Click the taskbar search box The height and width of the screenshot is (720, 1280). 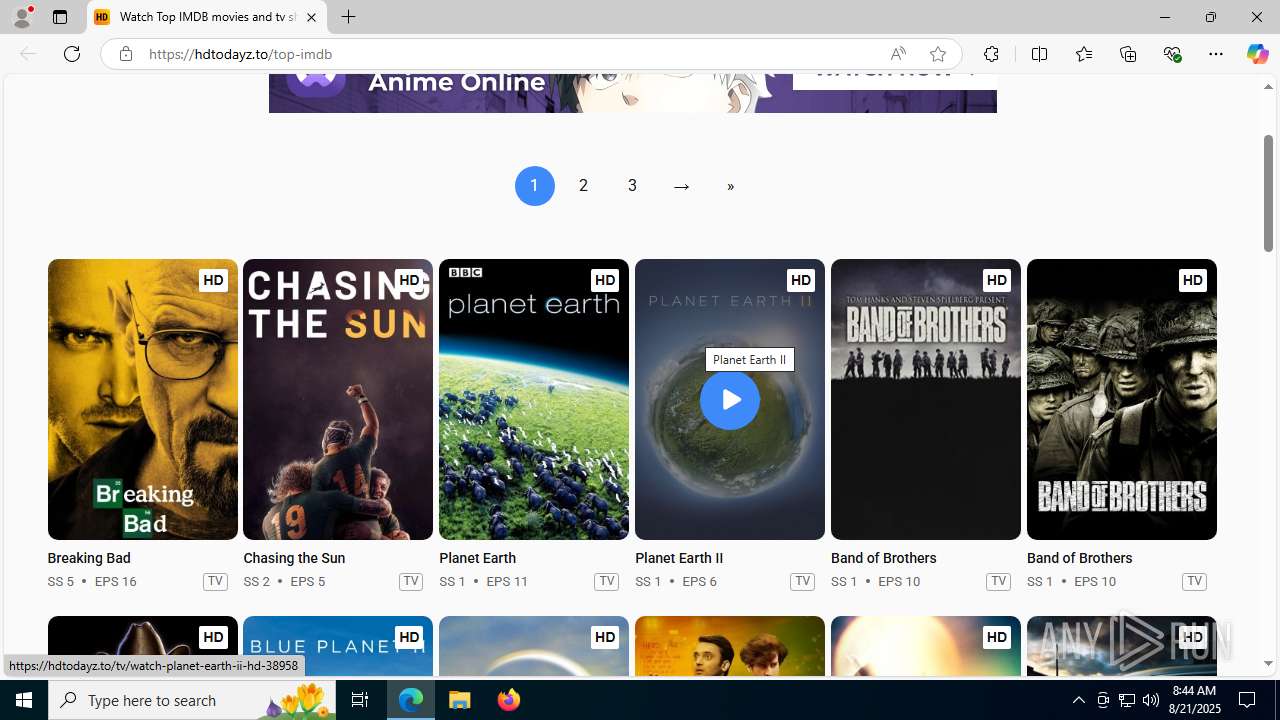[192, 700]
